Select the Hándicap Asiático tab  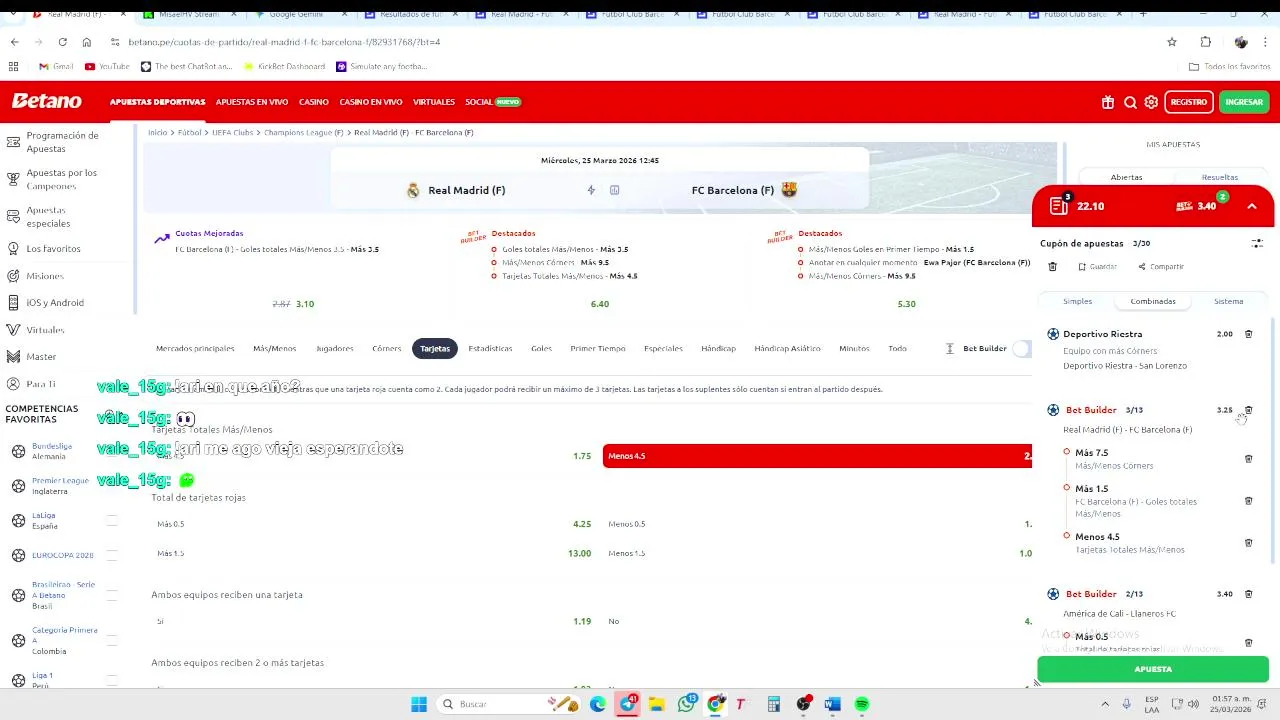(787, 348)
